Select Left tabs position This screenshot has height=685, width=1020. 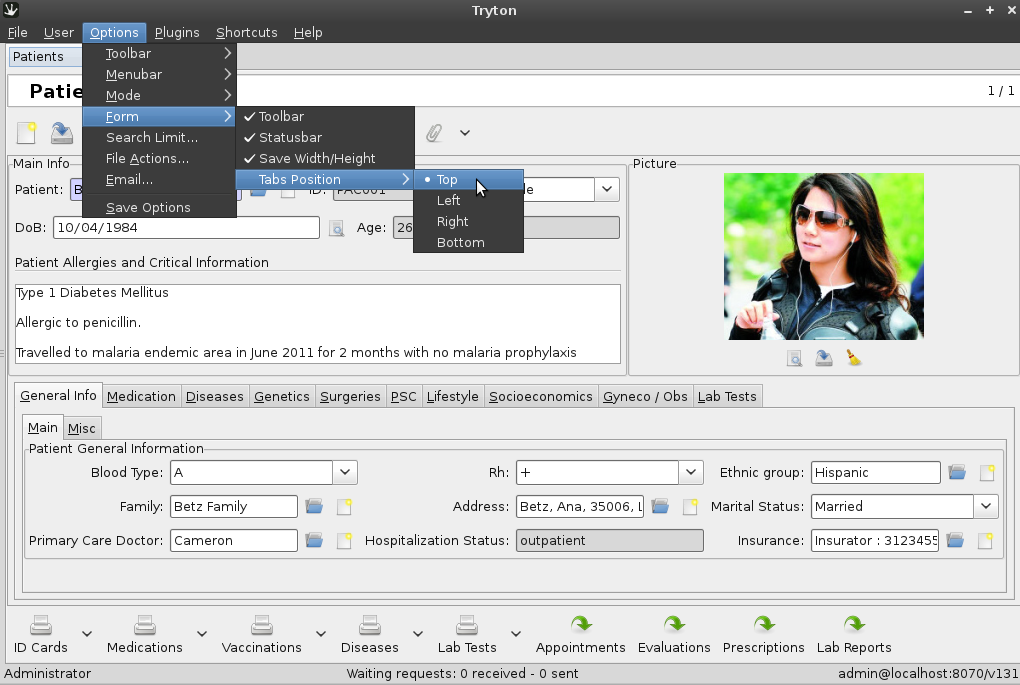pyautogui.click(x=448, y=201)
